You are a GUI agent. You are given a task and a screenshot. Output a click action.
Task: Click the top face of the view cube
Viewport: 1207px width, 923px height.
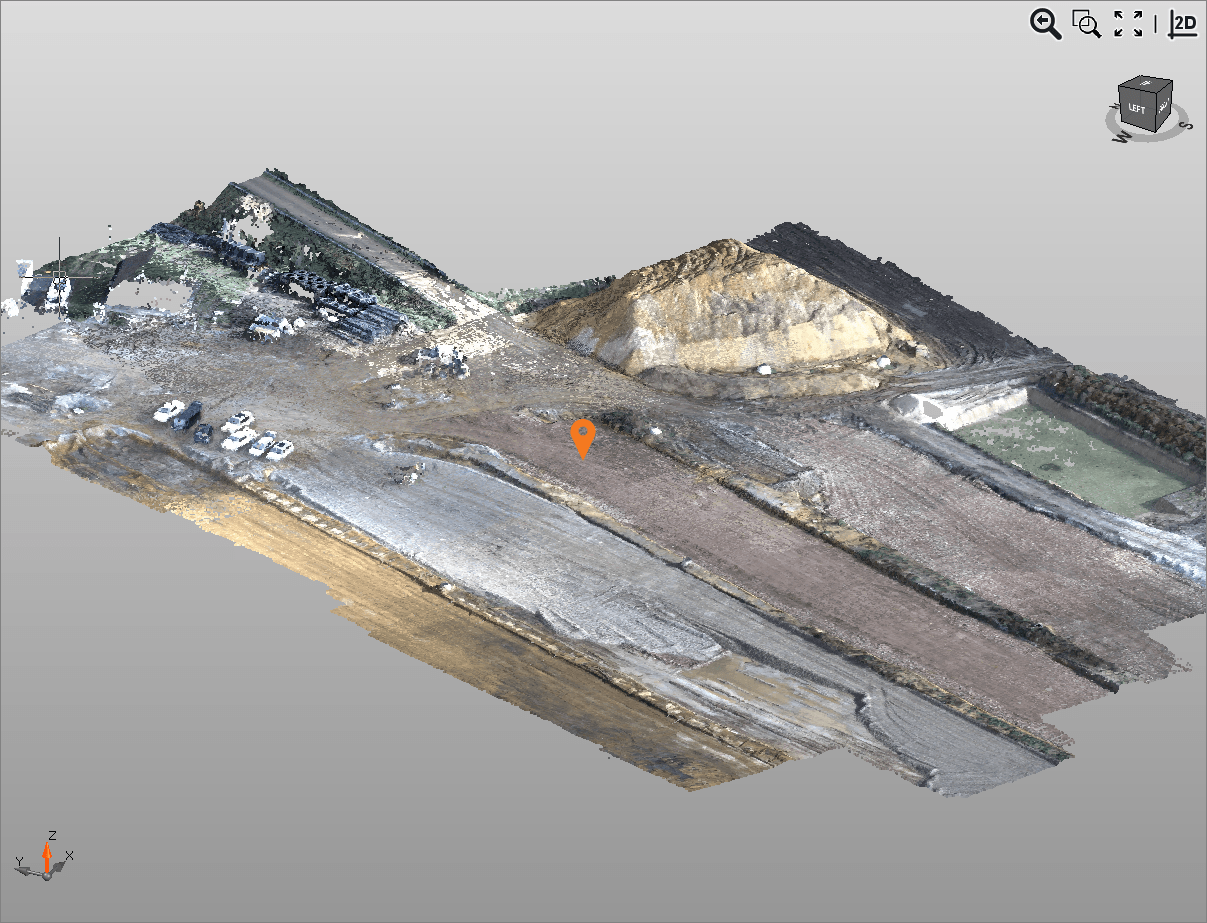pyautogui.click(x=1145, y=83)
